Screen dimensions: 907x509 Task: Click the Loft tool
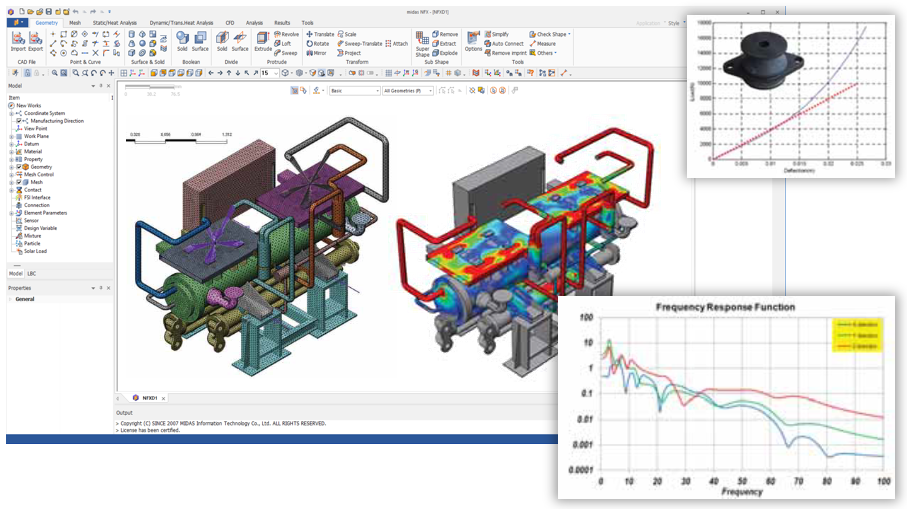click(x=282, y=43)
